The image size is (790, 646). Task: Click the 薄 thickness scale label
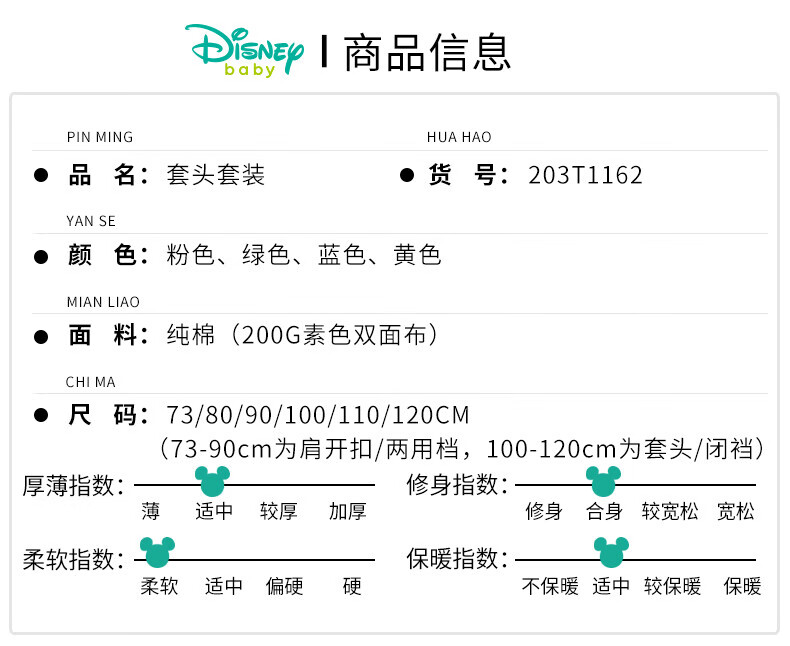pos(150,511)
